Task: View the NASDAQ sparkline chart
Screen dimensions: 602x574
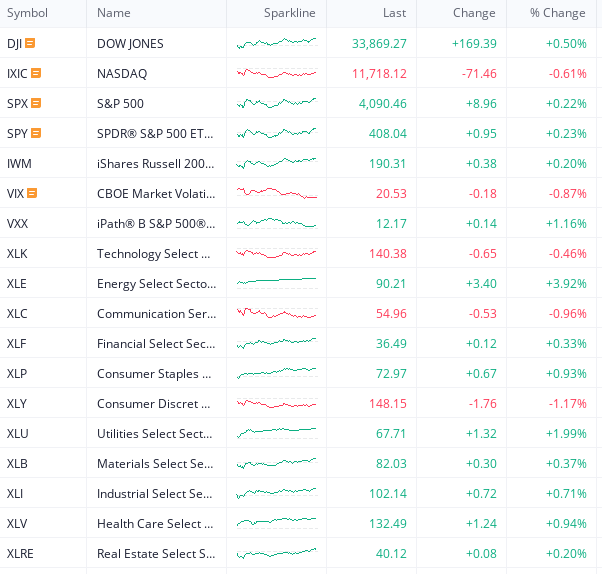Action: 276,73
